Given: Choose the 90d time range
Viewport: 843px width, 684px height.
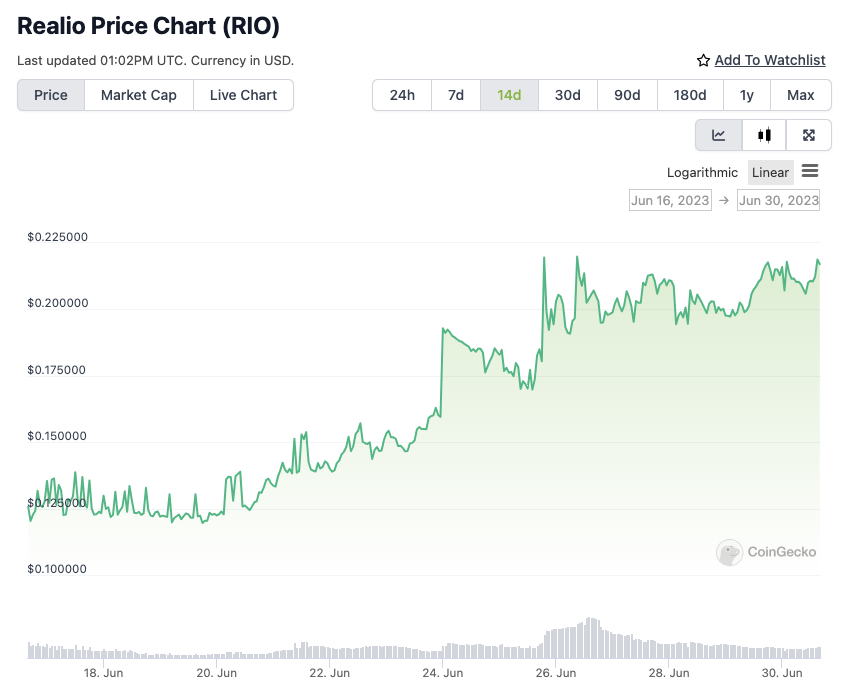Looking at the screenshot, I should coord(627,95).
